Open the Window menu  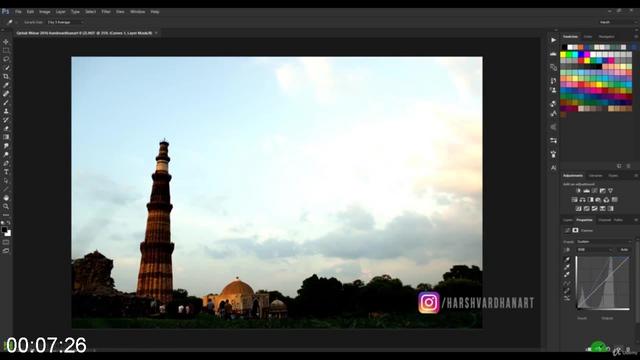tap(138, 12)
